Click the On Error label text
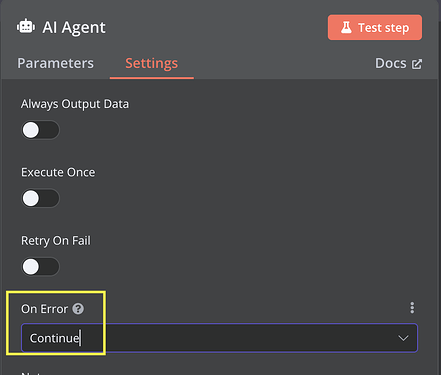The image size is (441, 375). [x=44, y=309]
